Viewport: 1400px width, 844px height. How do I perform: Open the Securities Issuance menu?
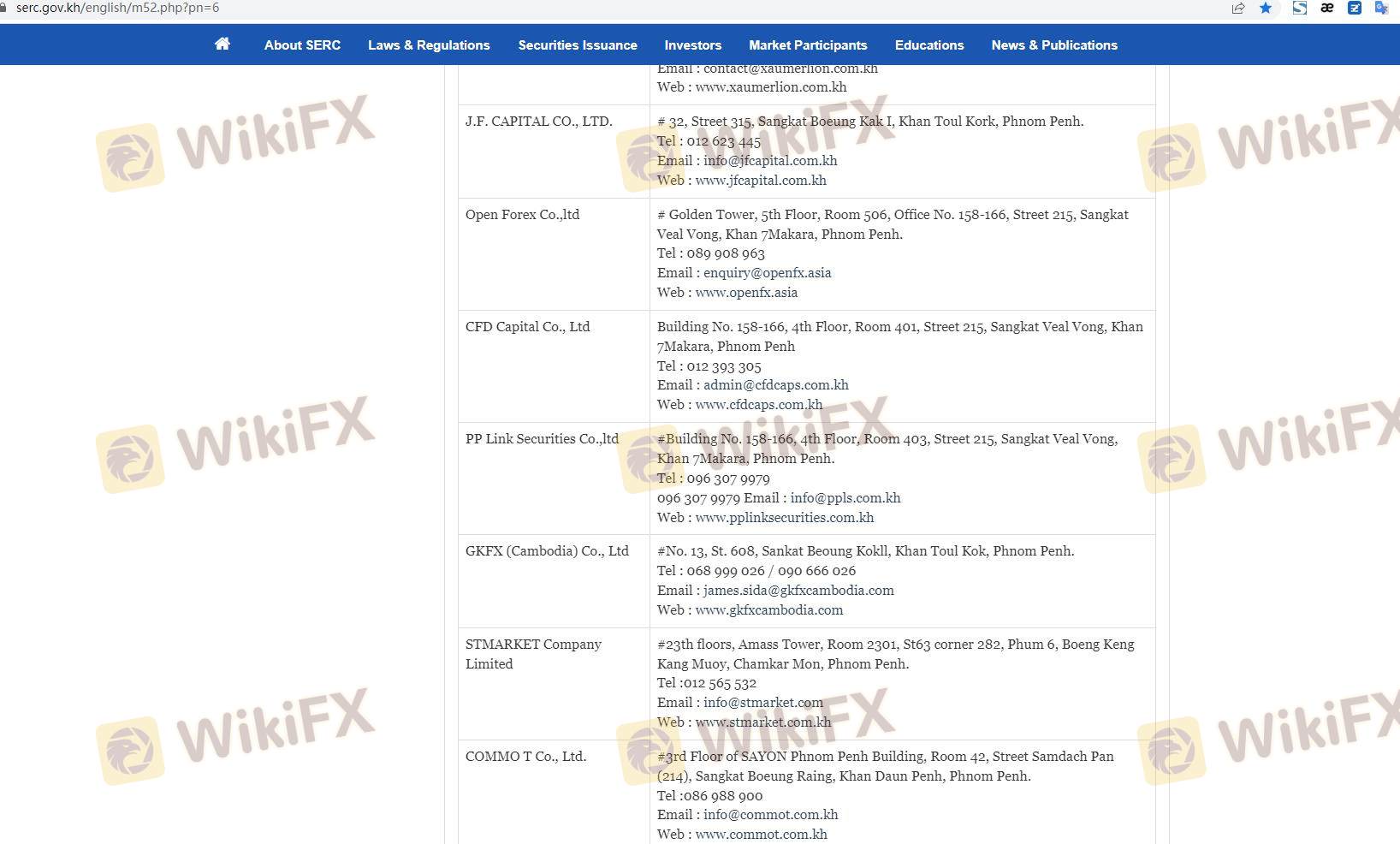pyautogui.click(x=578, y=45)
